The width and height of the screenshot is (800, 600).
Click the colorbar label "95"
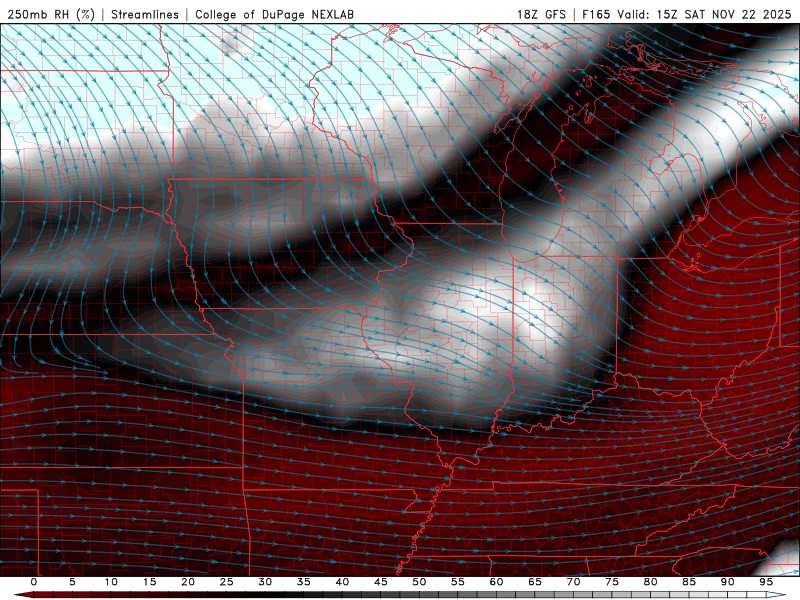tap(766, 582)
